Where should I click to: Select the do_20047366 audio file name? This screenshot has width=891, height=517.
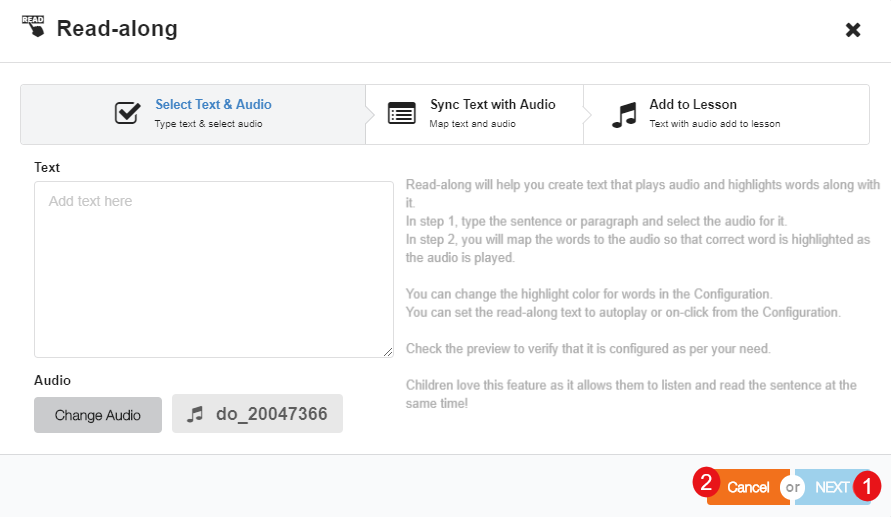click(271, 413)
